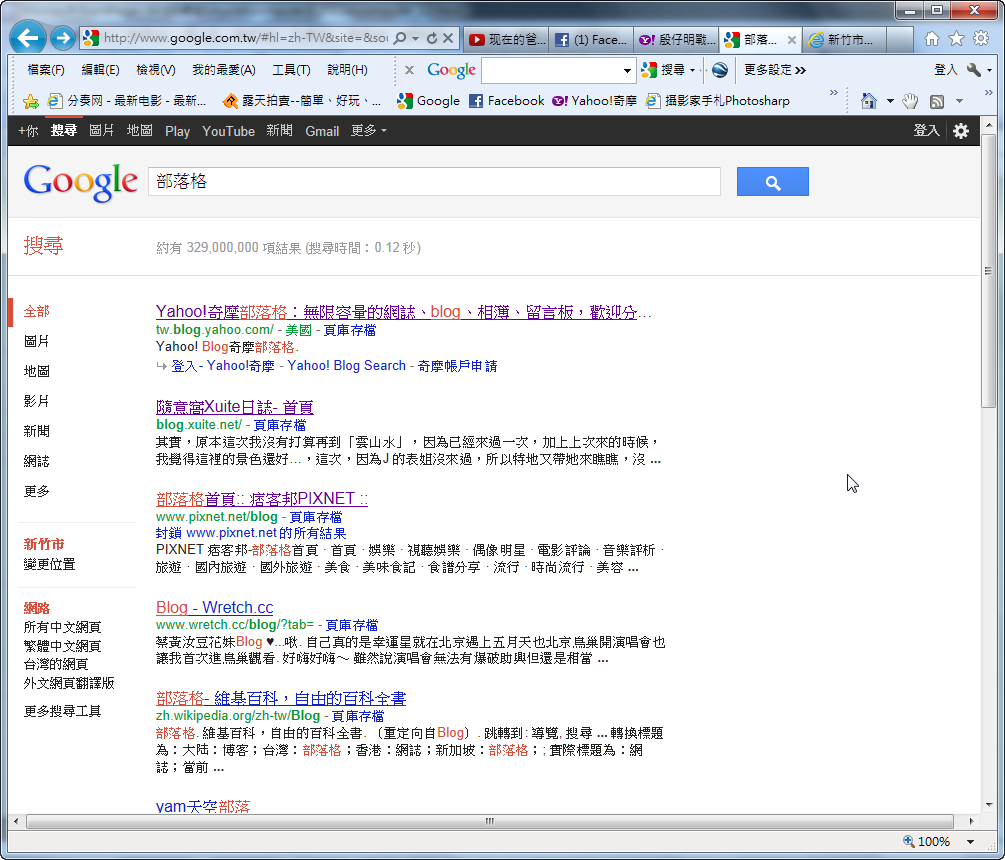Switch to the (1) Face... tab
Viewport: 1005px width, 860px height.
591,40
